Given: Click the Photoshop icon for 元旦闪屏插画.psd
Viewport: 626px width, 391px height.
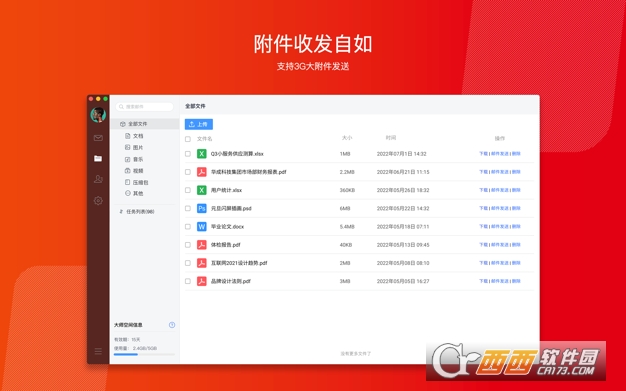Looking at the screenshot, I should click(x=202, y=208).
